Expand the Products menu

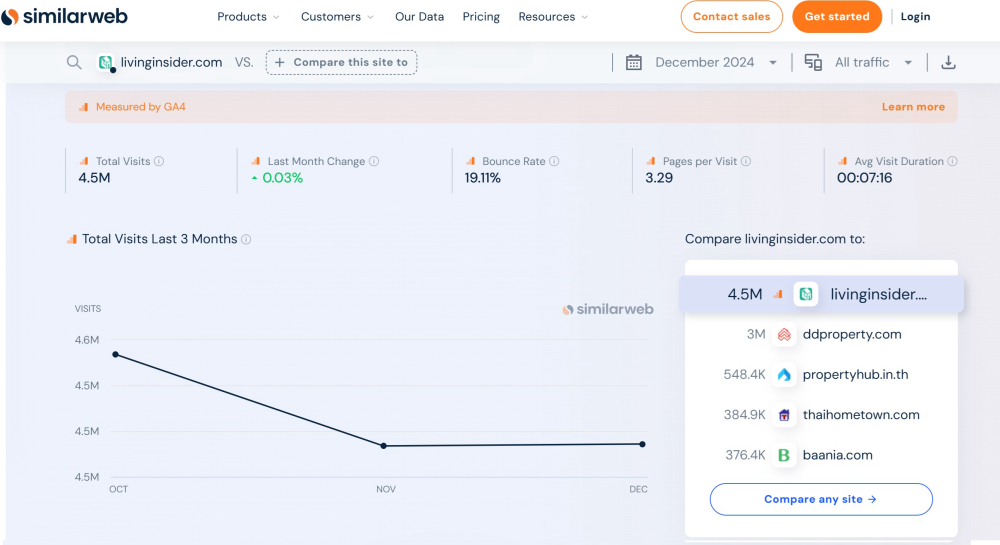click(248, 17)
